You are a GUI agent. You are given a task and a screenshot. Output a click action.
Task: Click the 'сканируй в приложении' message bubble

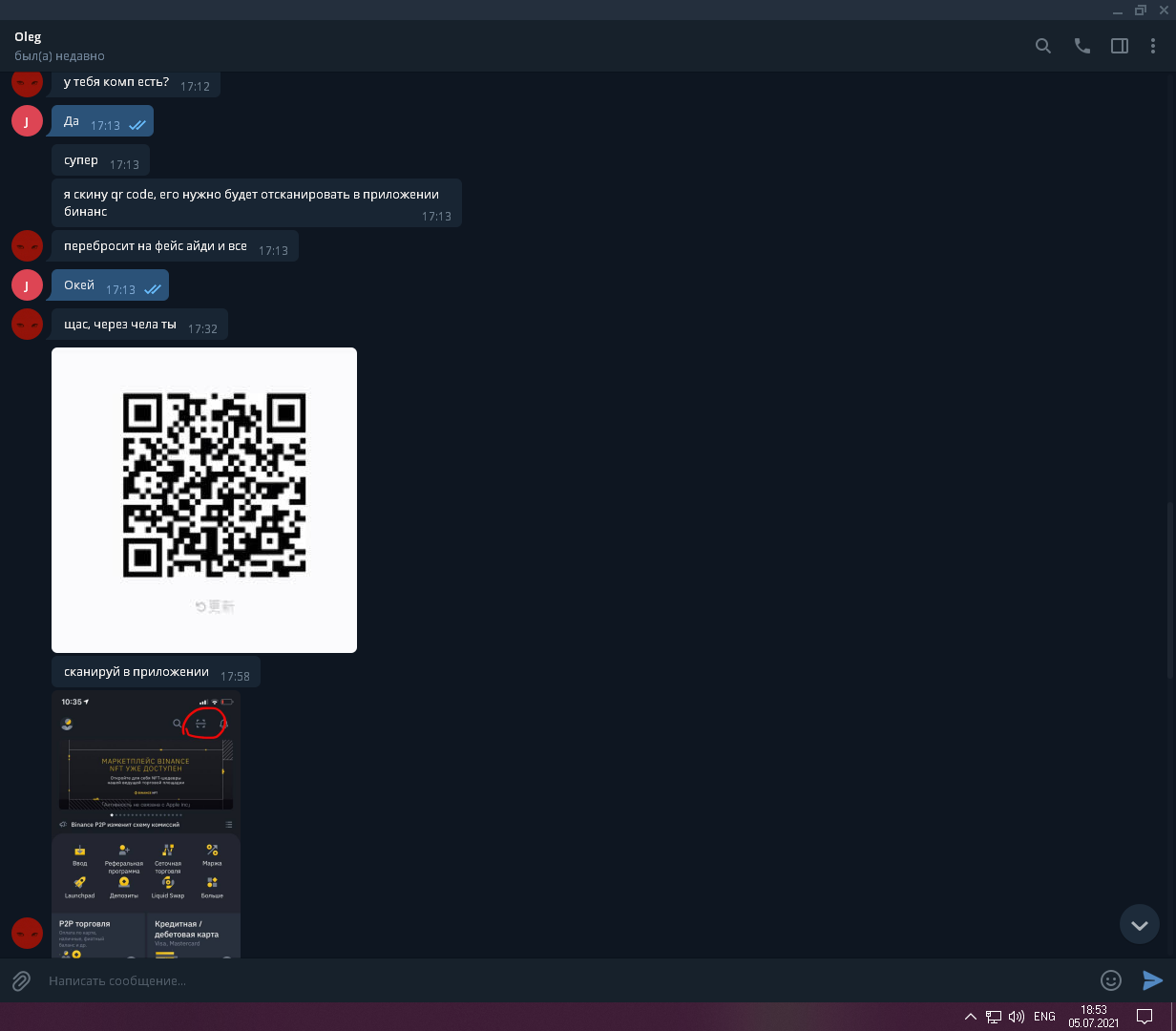(136, 672)
